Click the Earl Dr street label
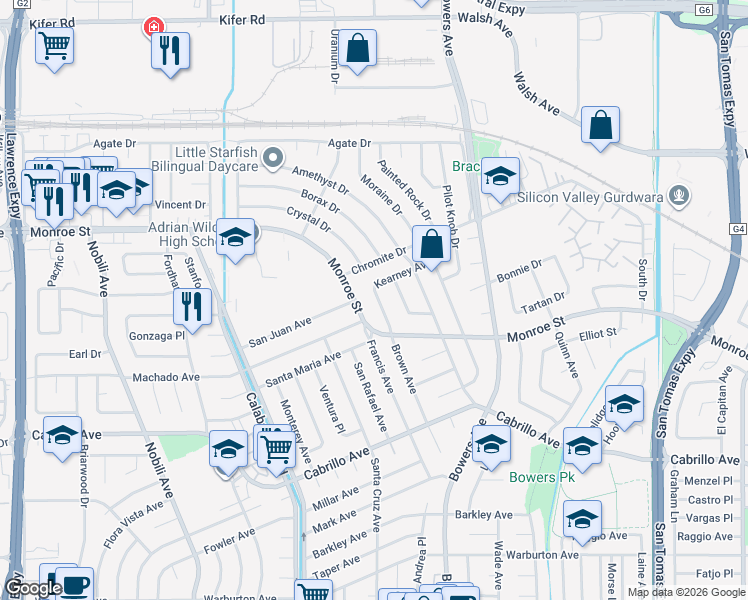 [85, 354]
